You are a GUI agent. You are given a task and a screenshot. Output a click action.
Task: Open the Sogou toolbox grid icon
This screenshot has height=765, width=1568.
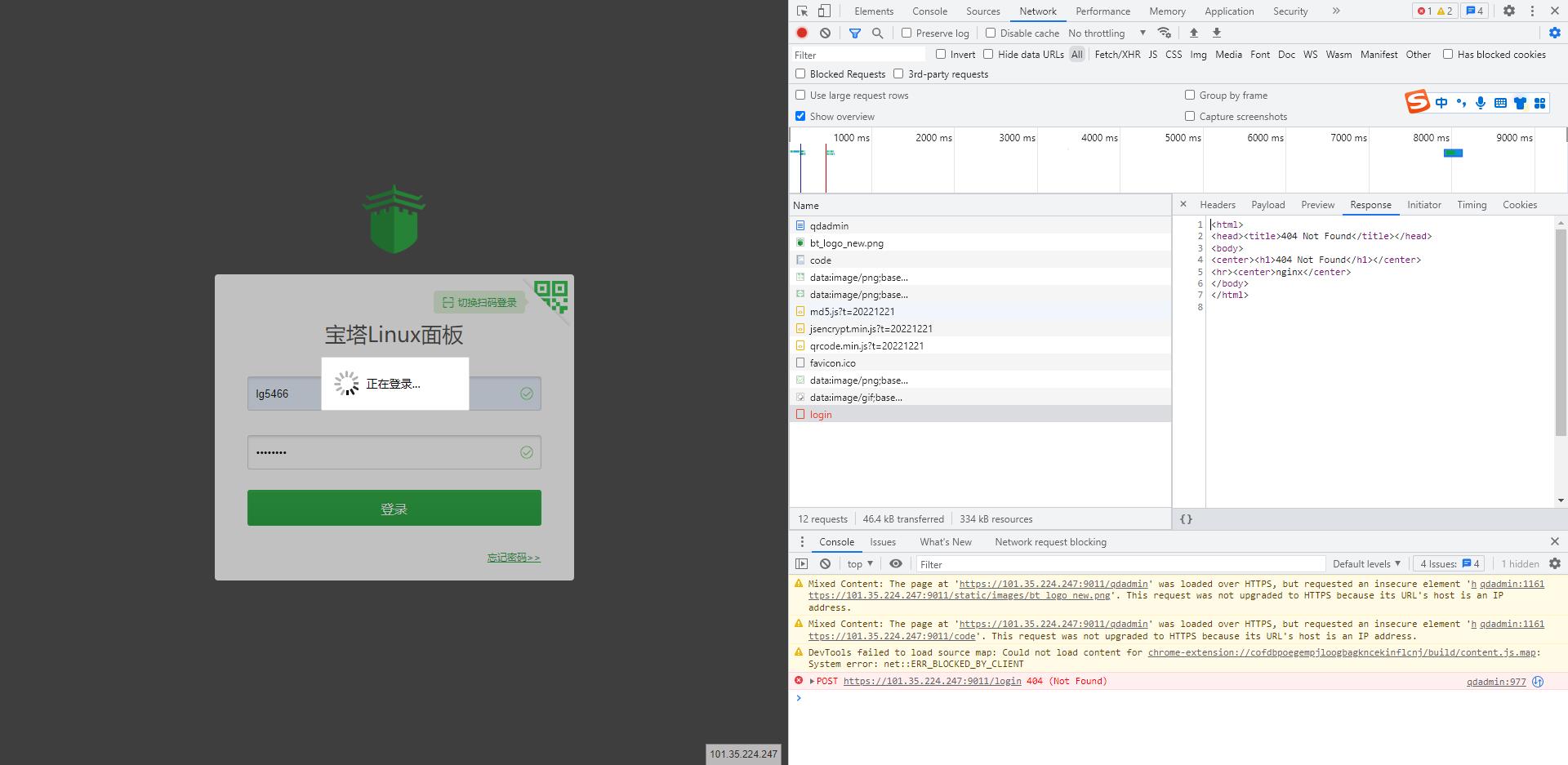[1539, 103]
